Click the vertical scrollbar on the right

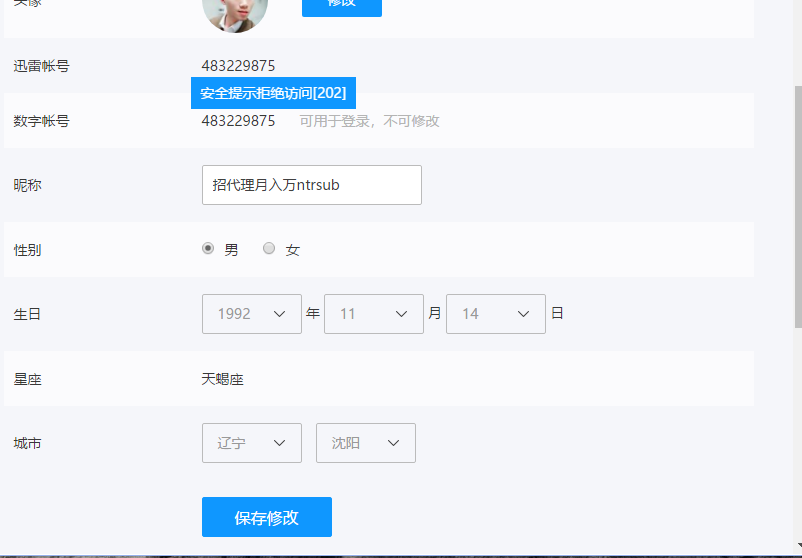coord(796,200)
